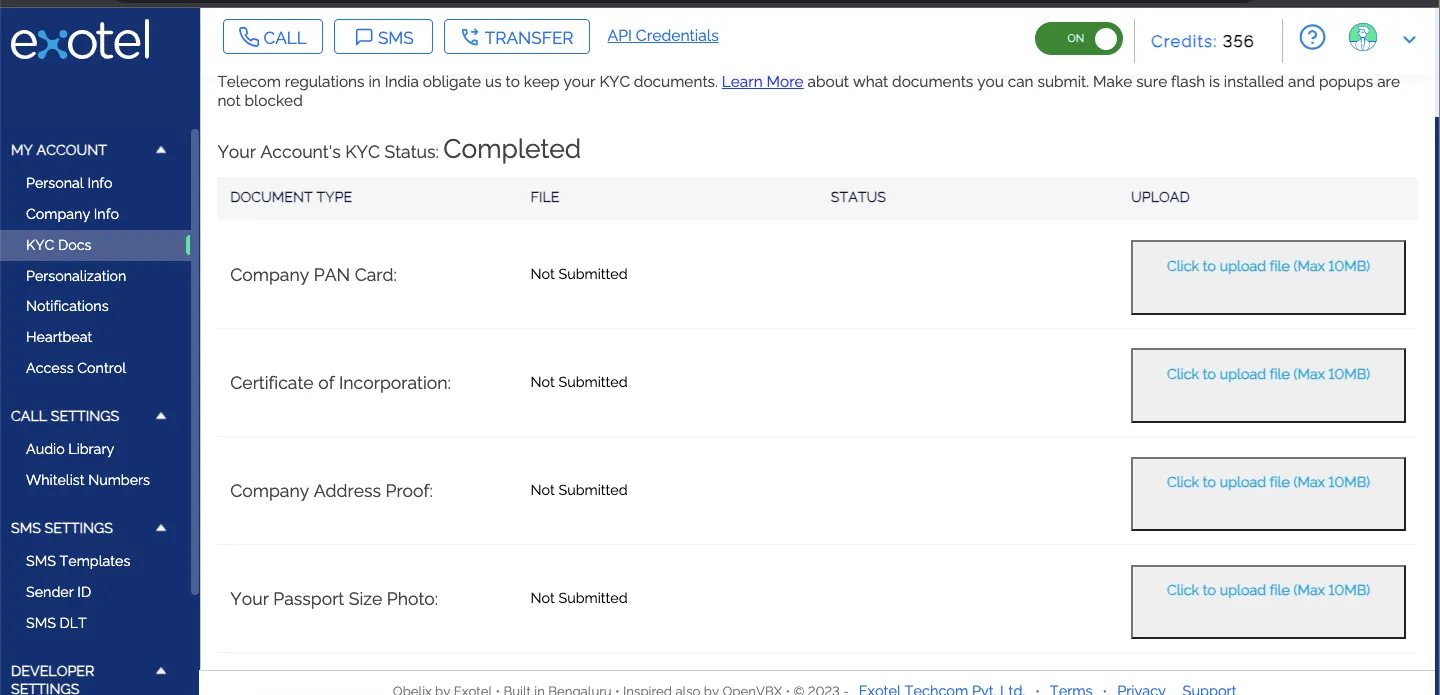
Task: Open the account dropdown chevron
Action: tap(1410, 40)
